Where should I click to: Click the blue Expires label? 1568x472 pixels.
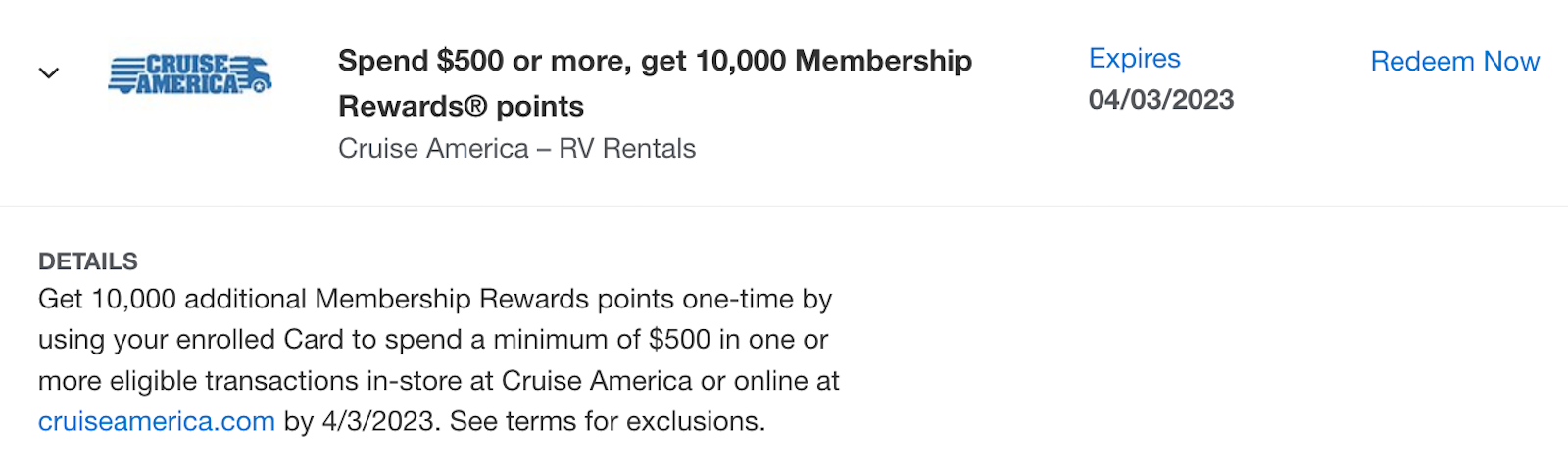(x=1135, y=58)
